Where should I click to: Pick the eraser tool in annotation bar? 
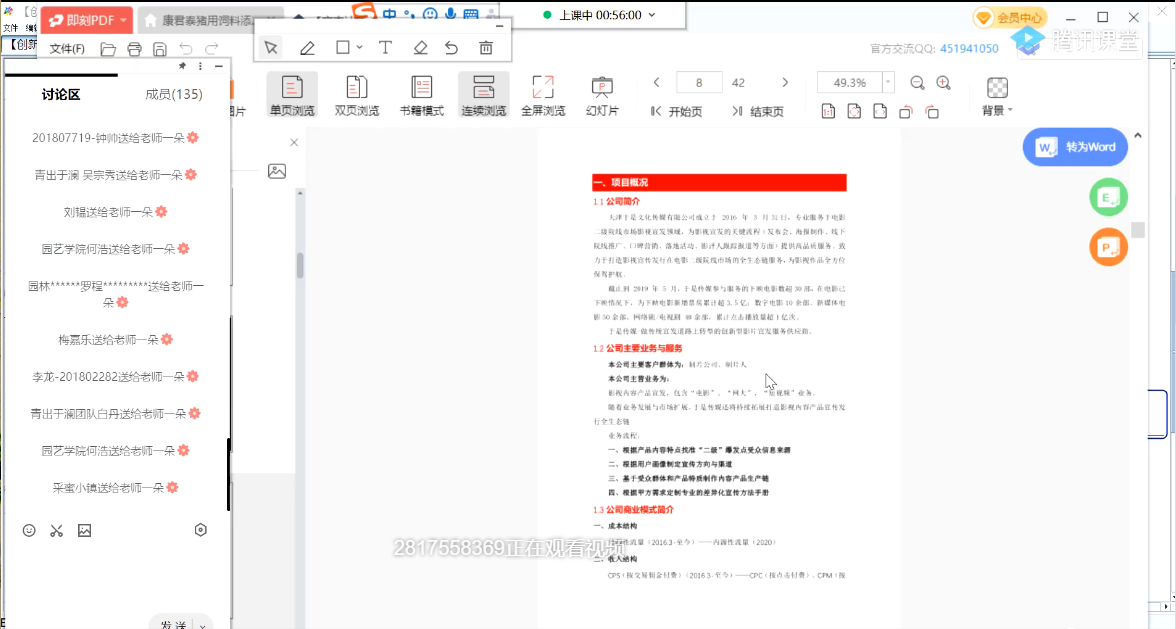point(420,48)
